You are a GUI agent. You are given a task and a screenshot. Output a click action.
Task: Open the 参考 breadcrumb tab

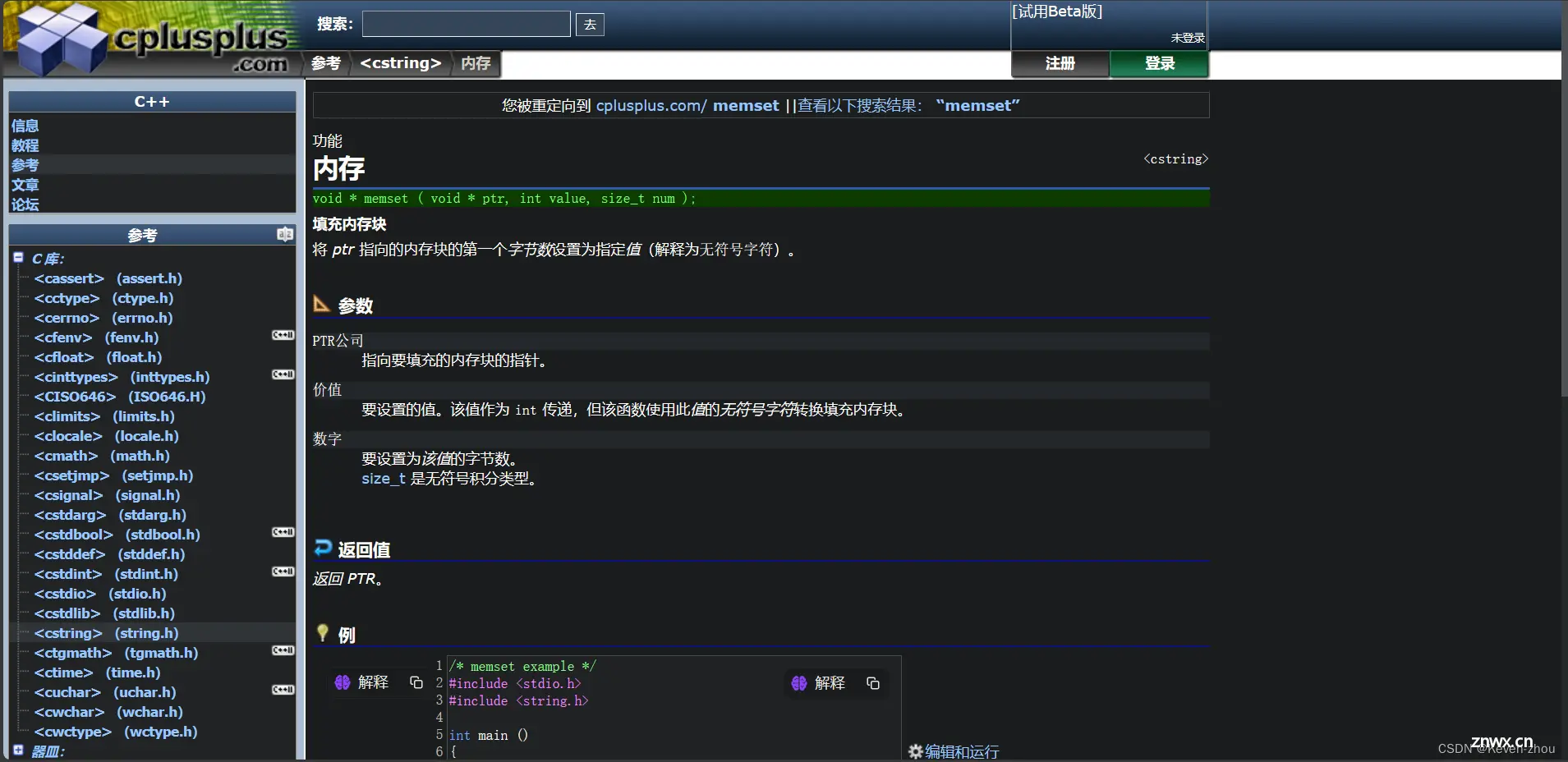(326, 63)
